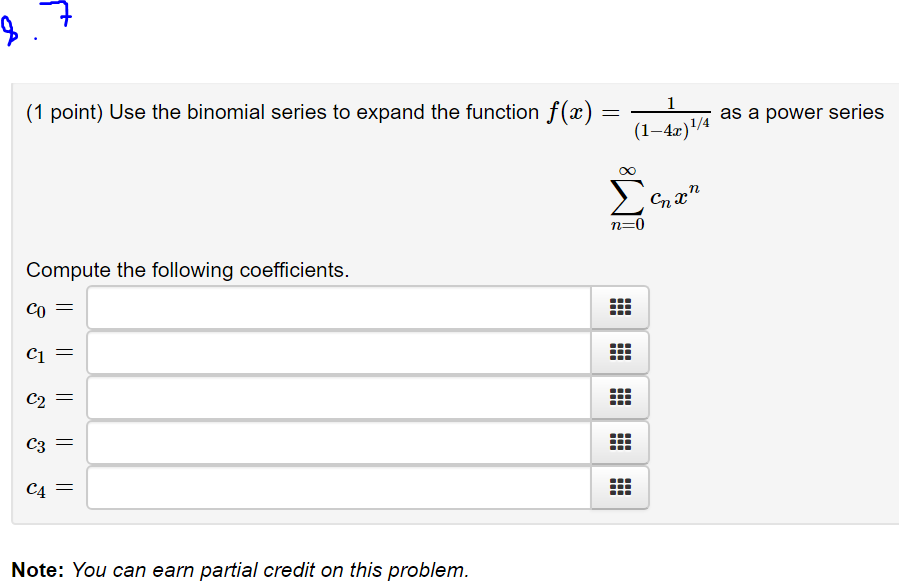Open the equation editor for c1
The width and height of the screenshot is (899, 587).
(620, 352)
